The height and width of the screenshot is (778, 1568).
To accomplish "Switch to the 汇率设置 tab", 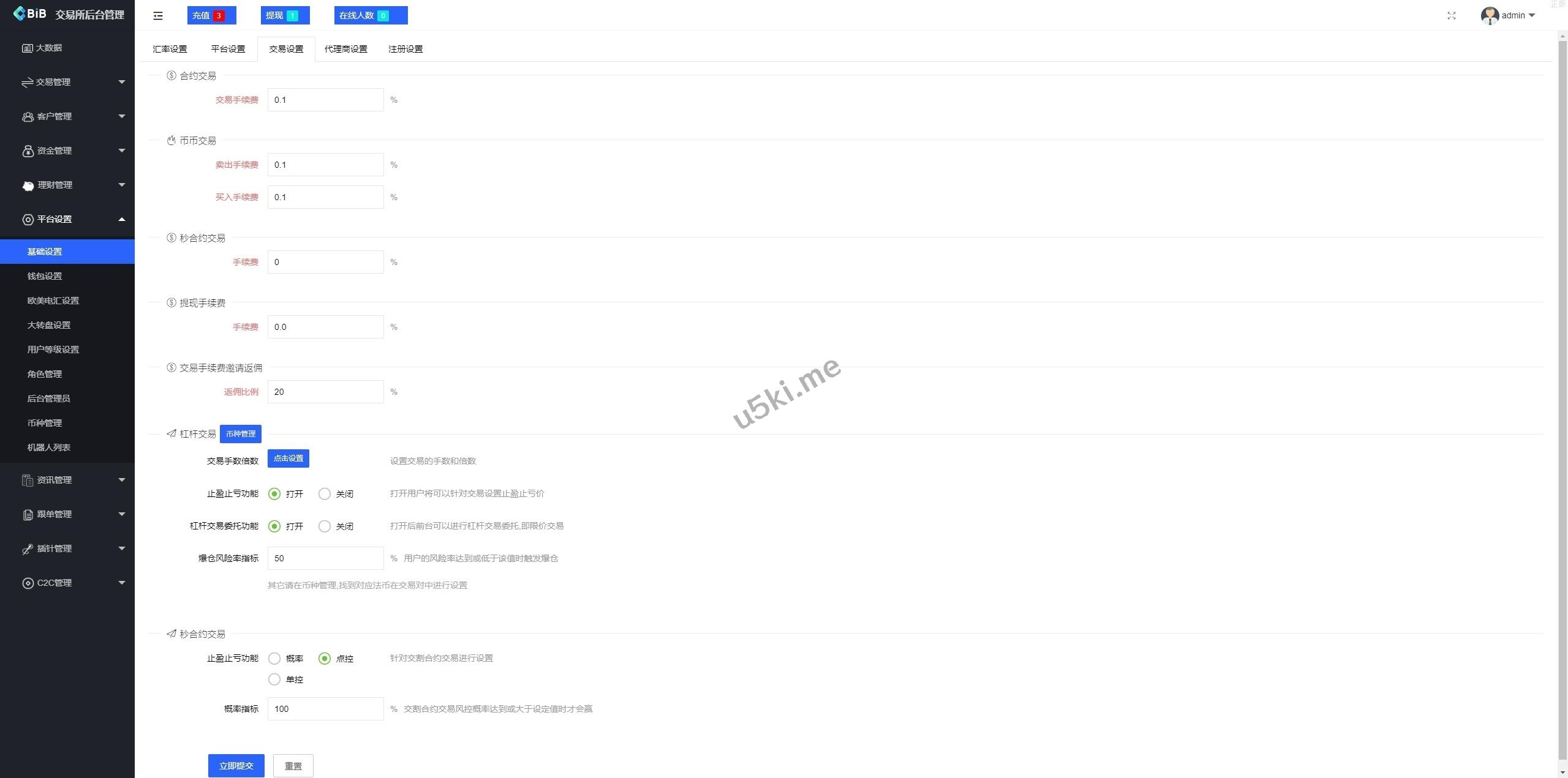I will 170,49.
